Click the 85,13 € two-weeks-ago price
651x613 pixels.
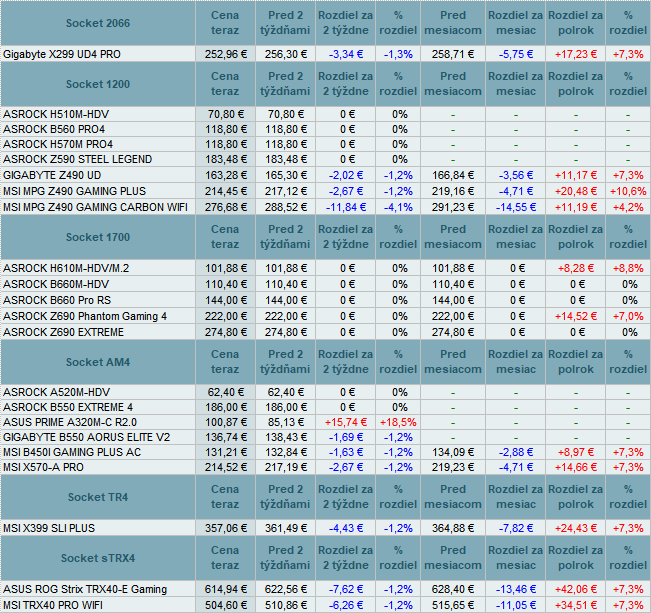coord(286,422)
